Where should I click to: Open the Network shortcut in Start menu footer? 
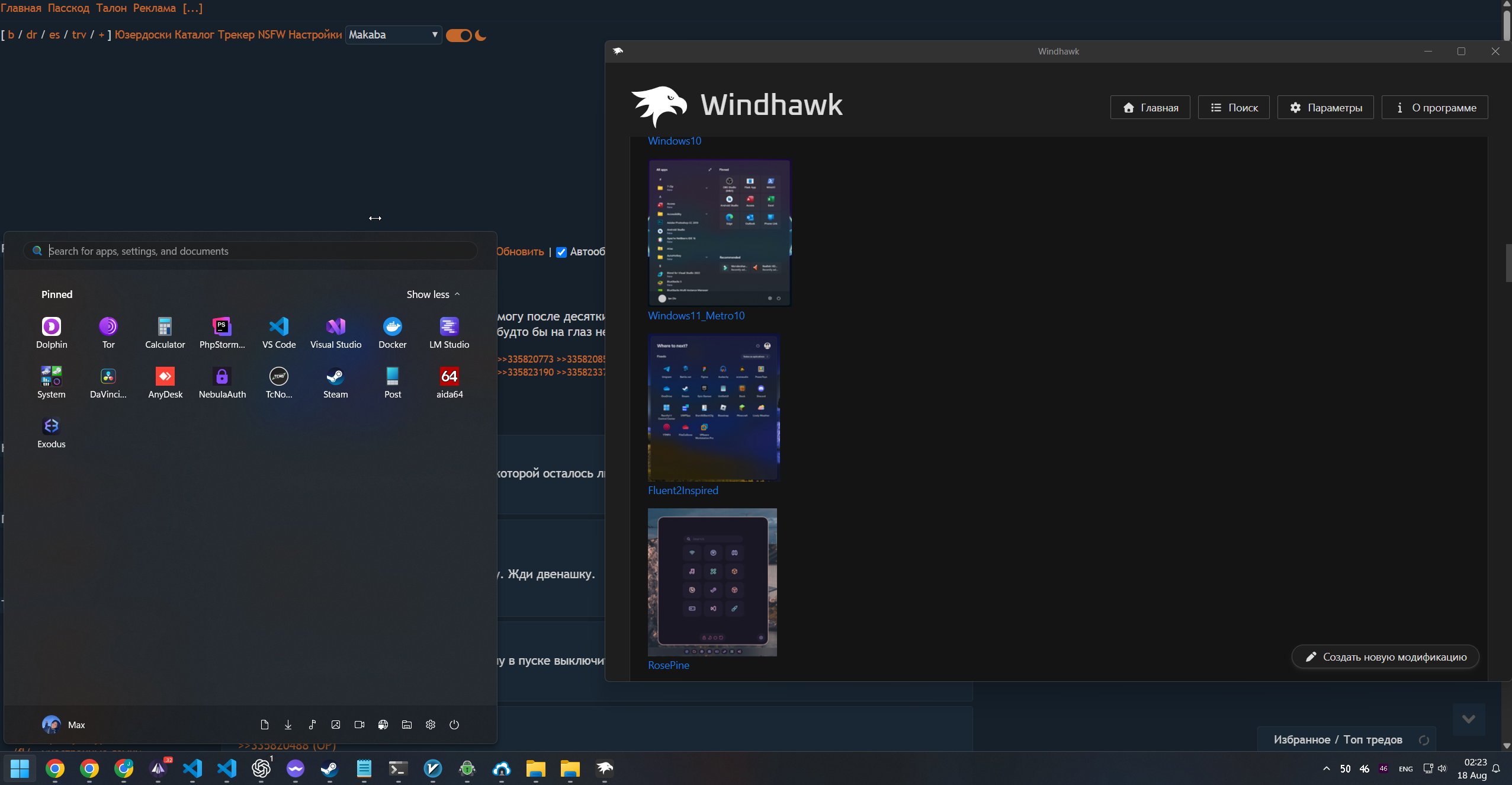[x=383, y=725]
